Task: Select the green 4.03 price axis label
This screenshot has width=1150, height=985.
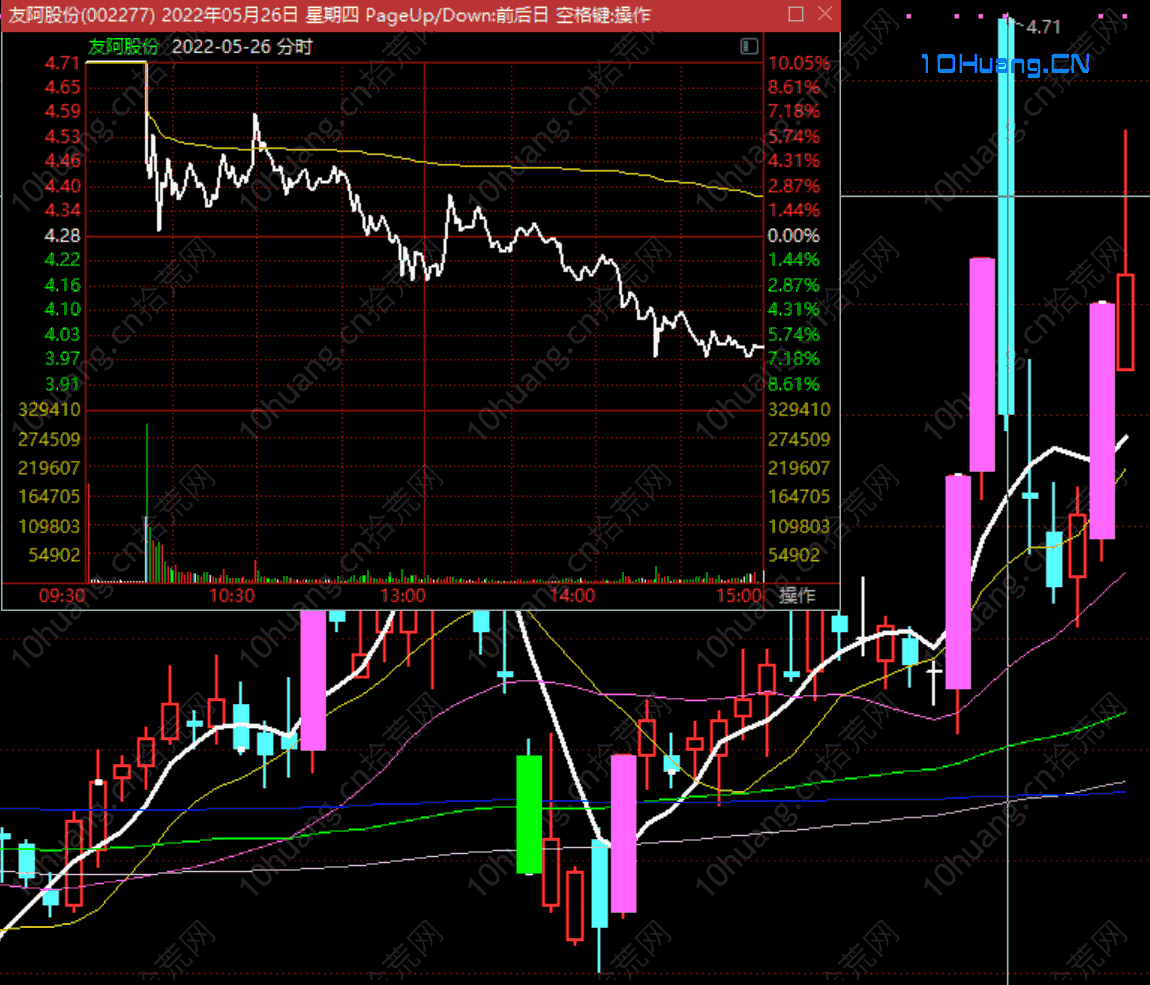Action: (62, 334)
